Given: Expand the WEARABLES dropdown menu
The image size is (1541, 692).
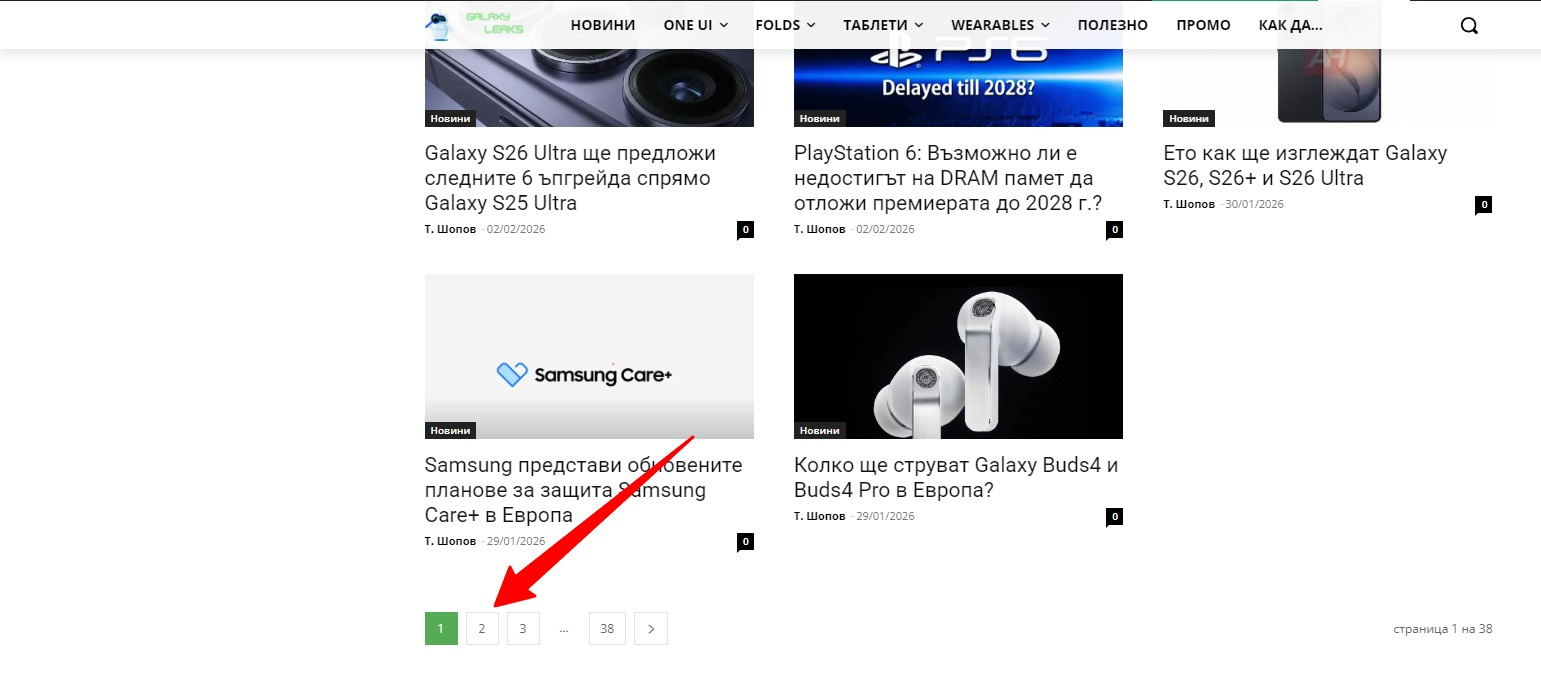Looking at the screenshot, I should click(1000, 25).
